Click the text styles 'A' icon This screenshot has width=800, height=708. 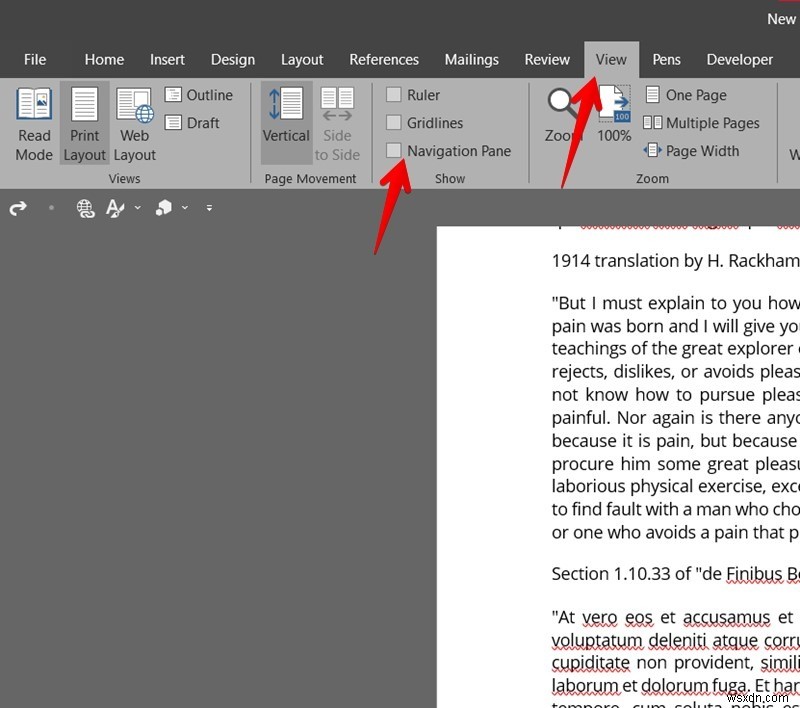[115, 208]
